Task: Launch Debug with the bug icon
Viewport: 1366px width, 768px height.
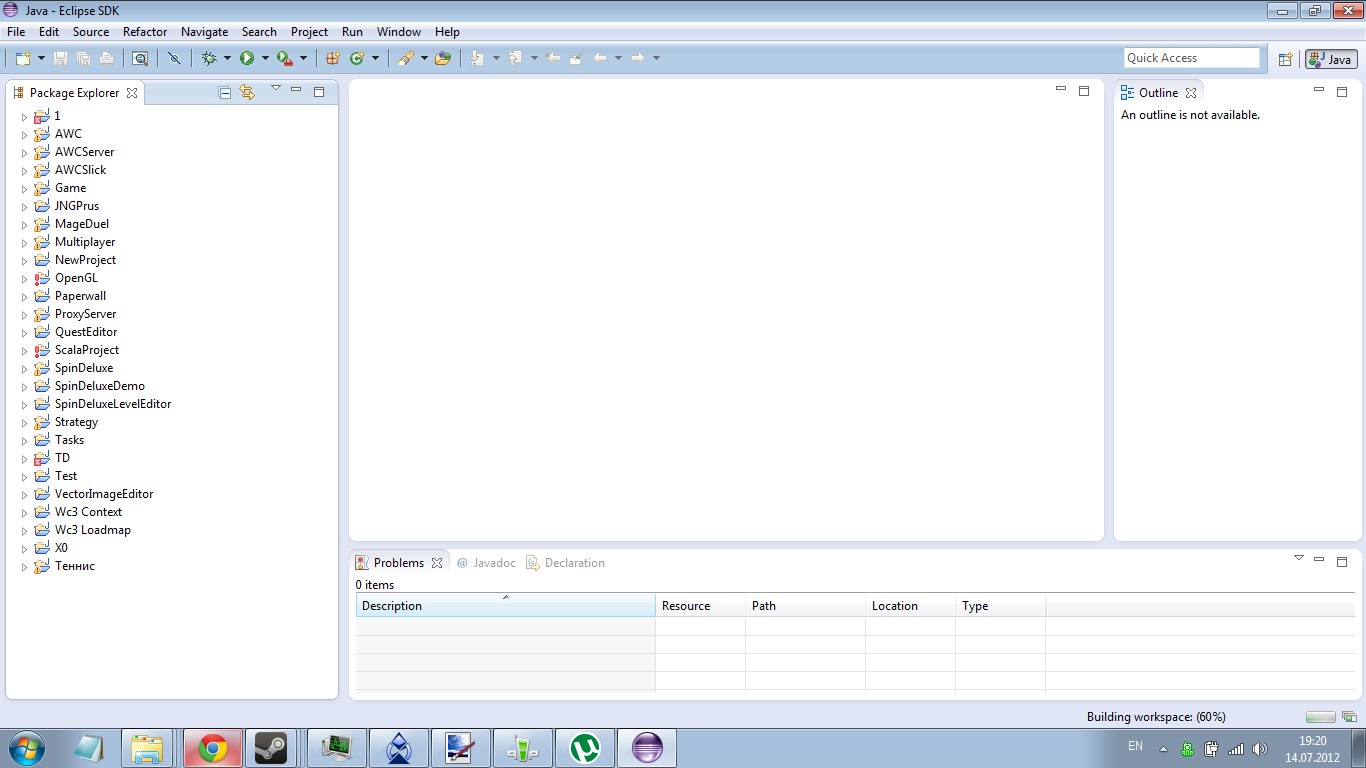Action: click(209, 58)
